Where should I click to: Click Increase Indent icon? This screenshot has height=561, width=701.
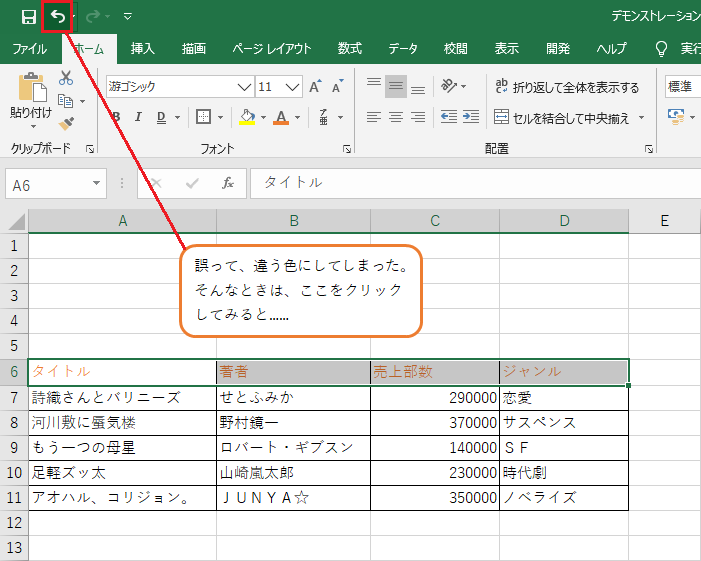click(471, 117)
